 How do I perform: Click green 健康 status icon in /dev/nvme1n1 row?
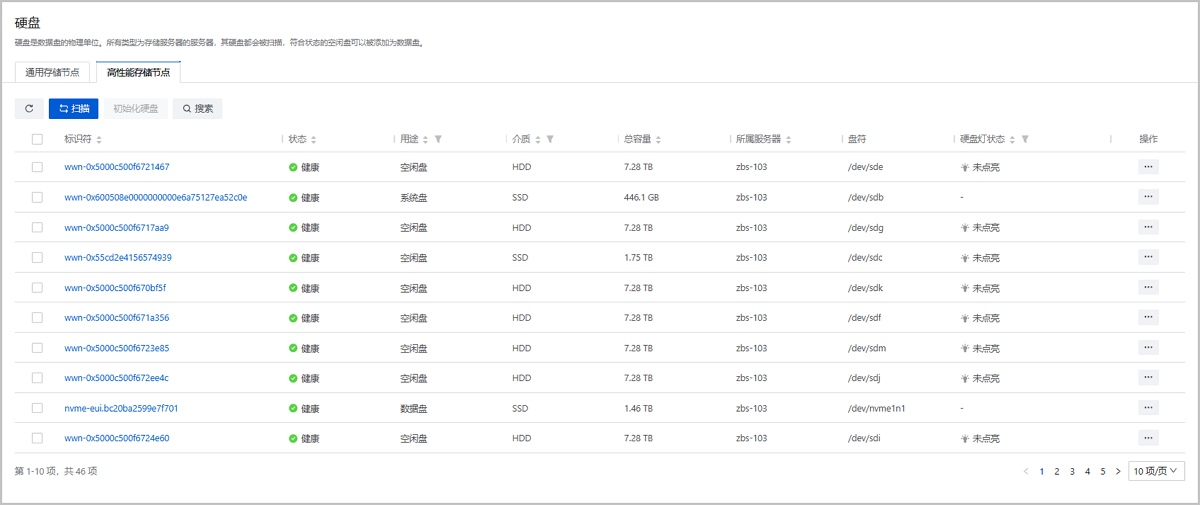point(293,408)
